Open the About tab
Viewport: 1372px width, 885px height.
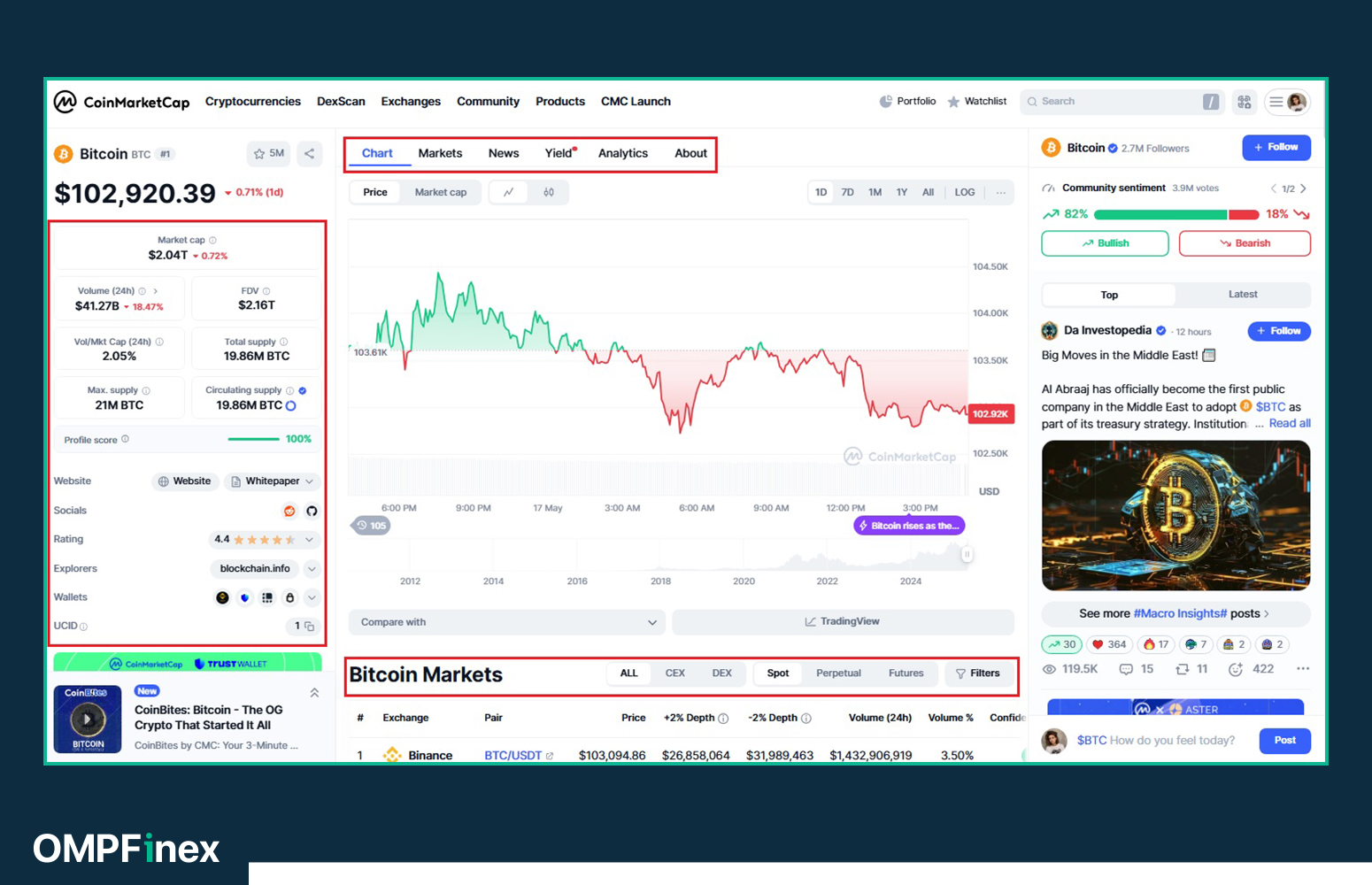tap(690, 153)
